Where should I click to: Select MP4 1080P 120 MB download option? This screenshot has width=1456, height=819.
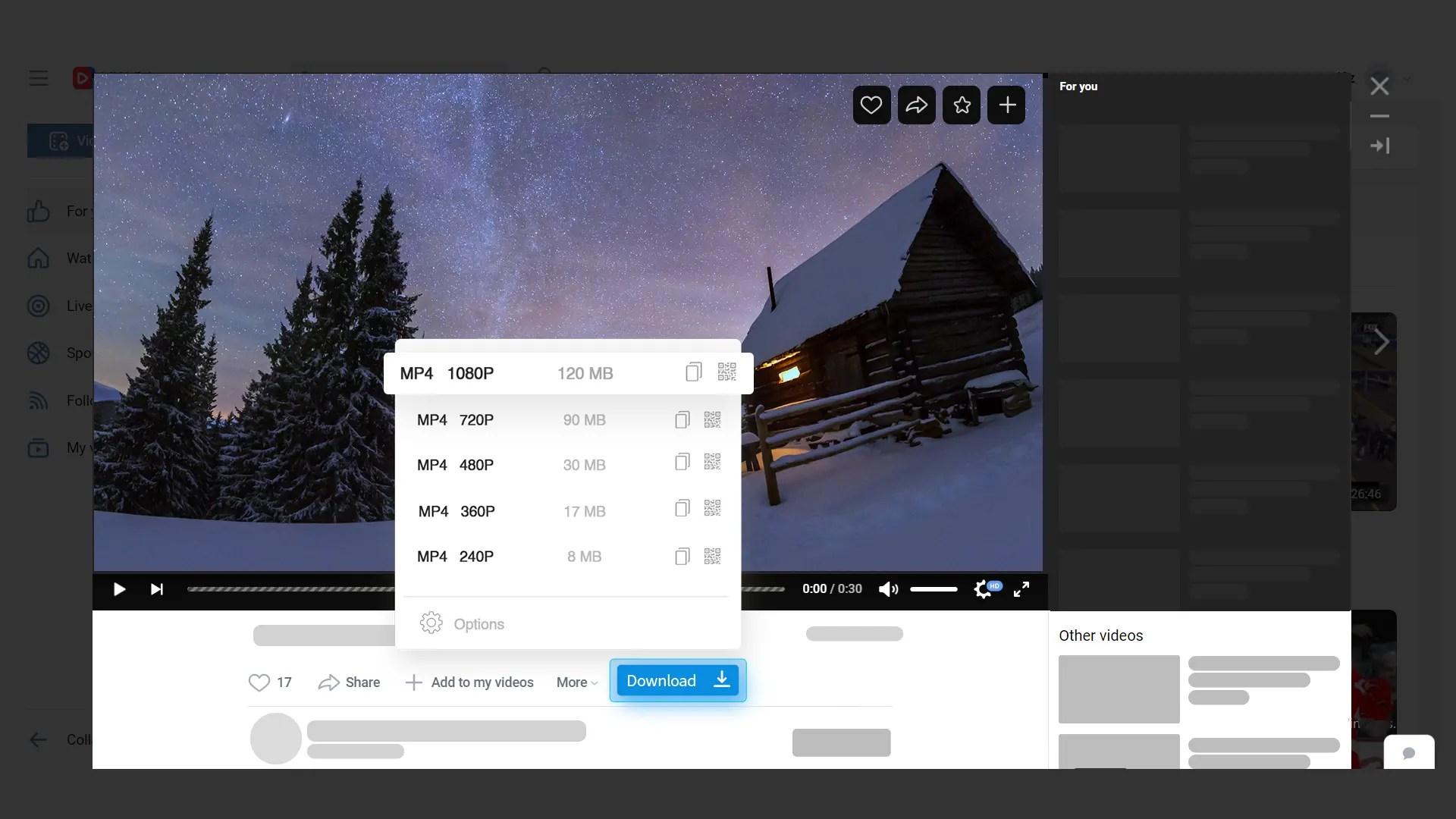[568, 373]
